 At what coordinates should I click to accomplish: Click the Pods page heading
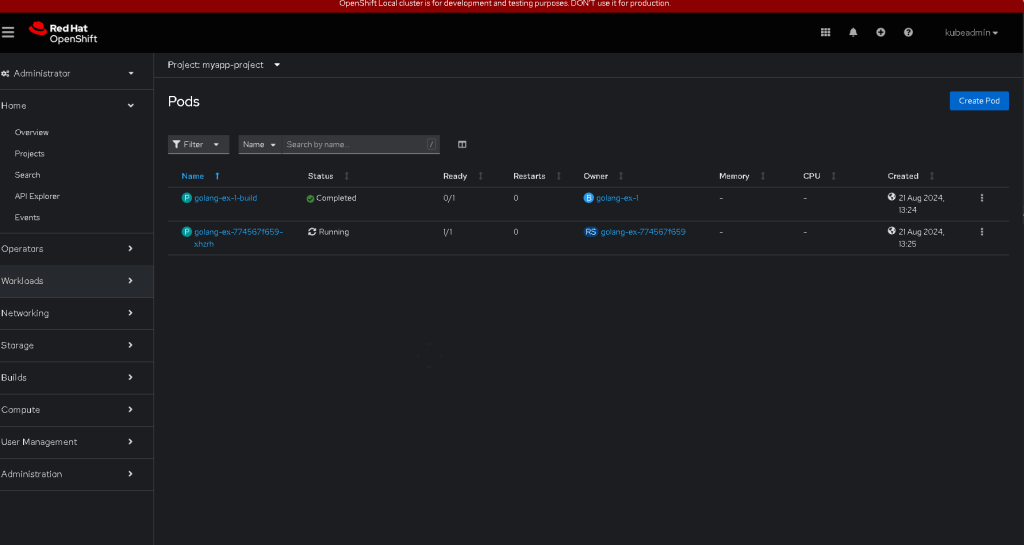coord(184,101)
